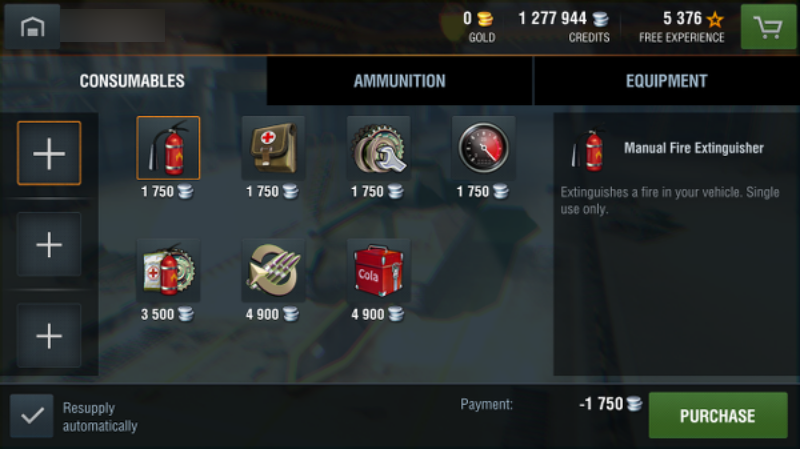
Task: Open the shop cart icon
Action: point(768,27)
